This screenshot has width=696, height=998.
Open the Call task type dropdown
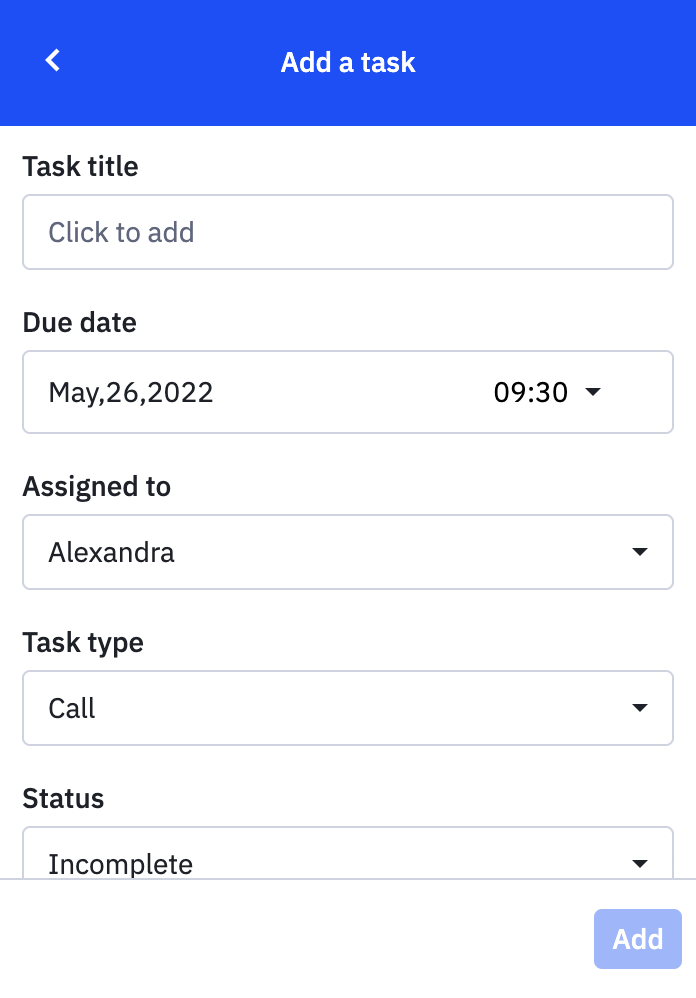click(x=348, y=708)
